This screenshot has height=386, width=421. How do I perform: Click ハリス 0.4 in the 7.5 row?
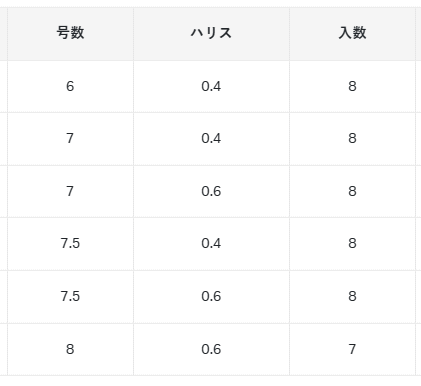(x=211, y=244)
